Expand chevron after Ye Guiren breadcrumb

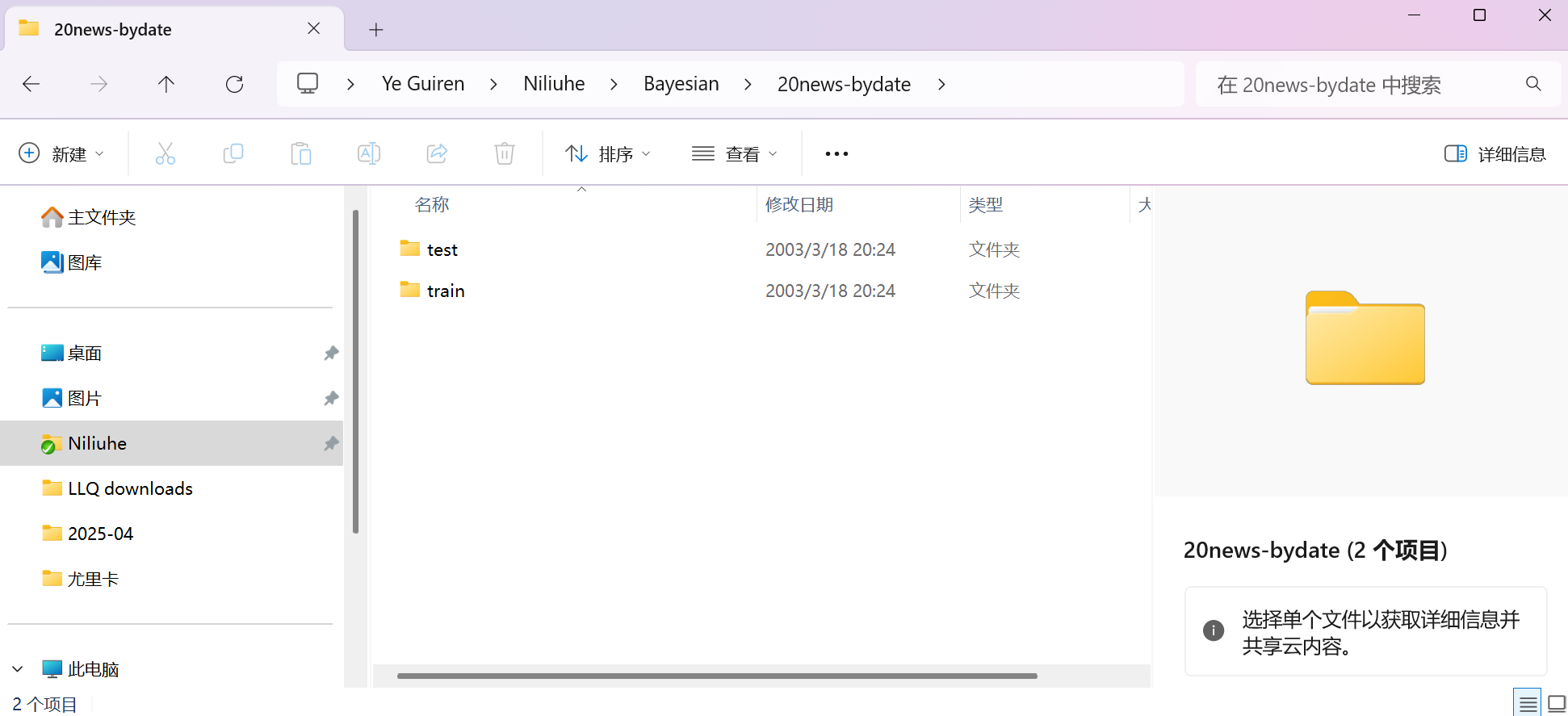[493, 84]
